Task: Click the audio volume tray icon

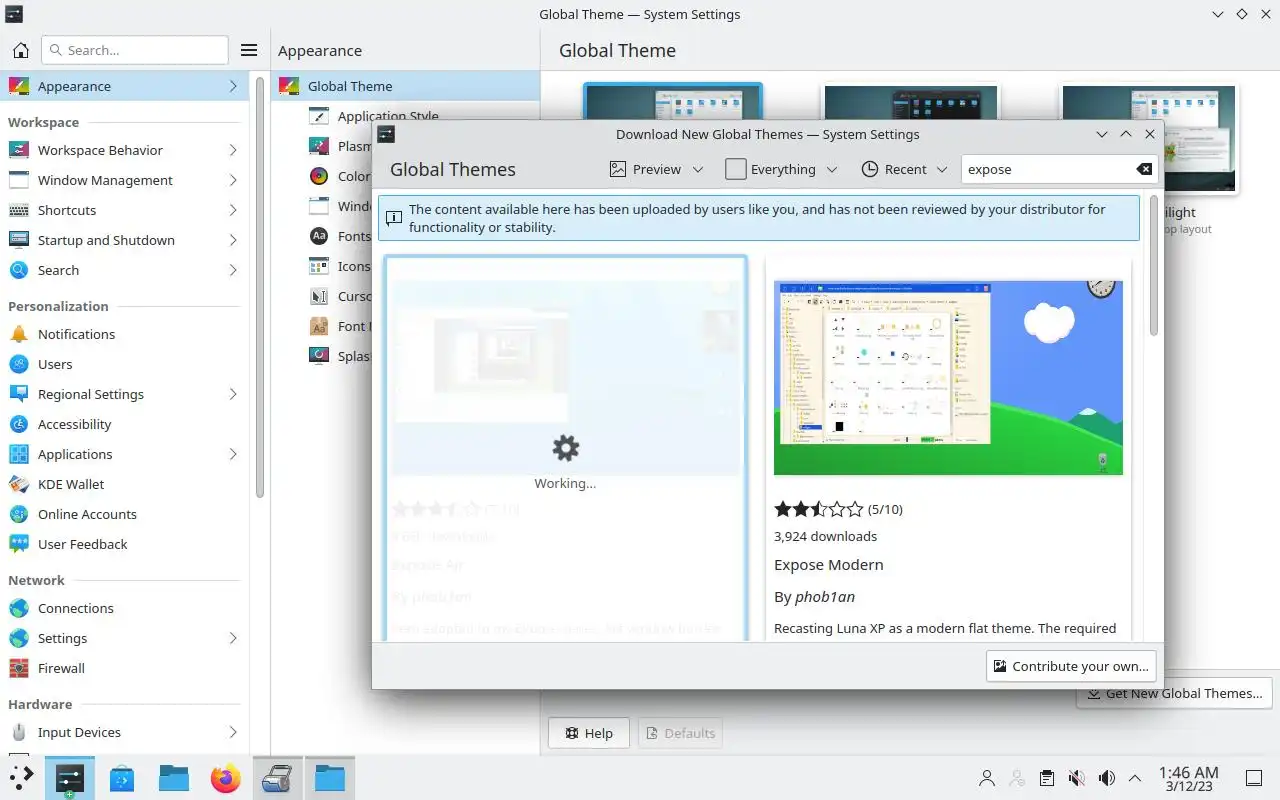Action: [1106, 778]
